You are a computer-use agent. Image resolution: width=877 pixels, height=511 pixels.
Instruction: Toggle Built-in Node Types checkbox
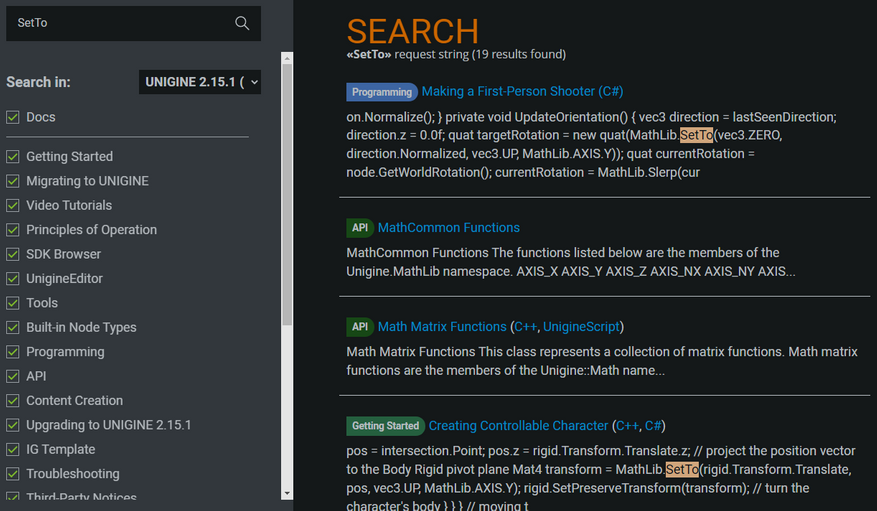click(13, 328)
